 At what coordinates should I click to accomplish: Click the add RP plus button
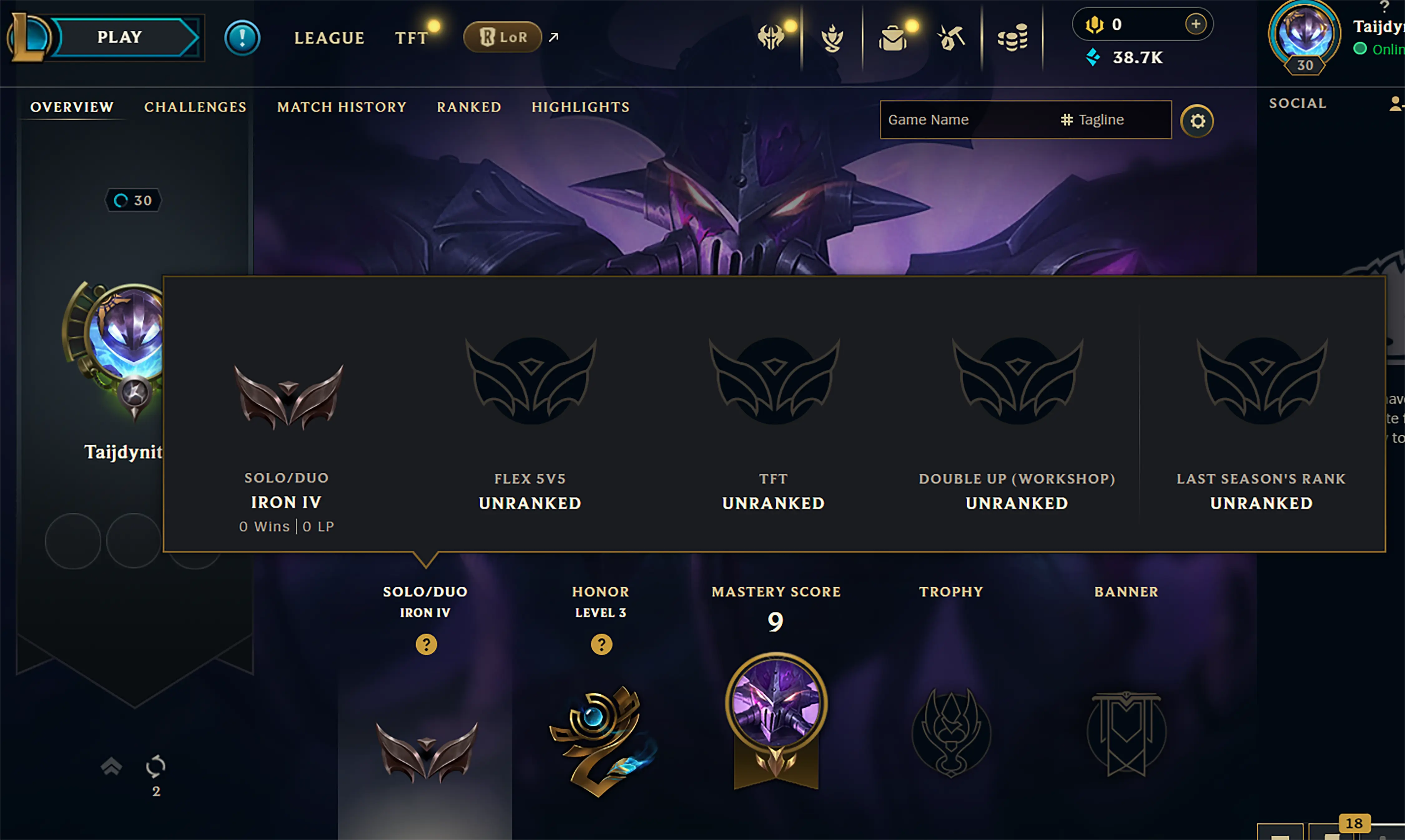coord(1195,24)
